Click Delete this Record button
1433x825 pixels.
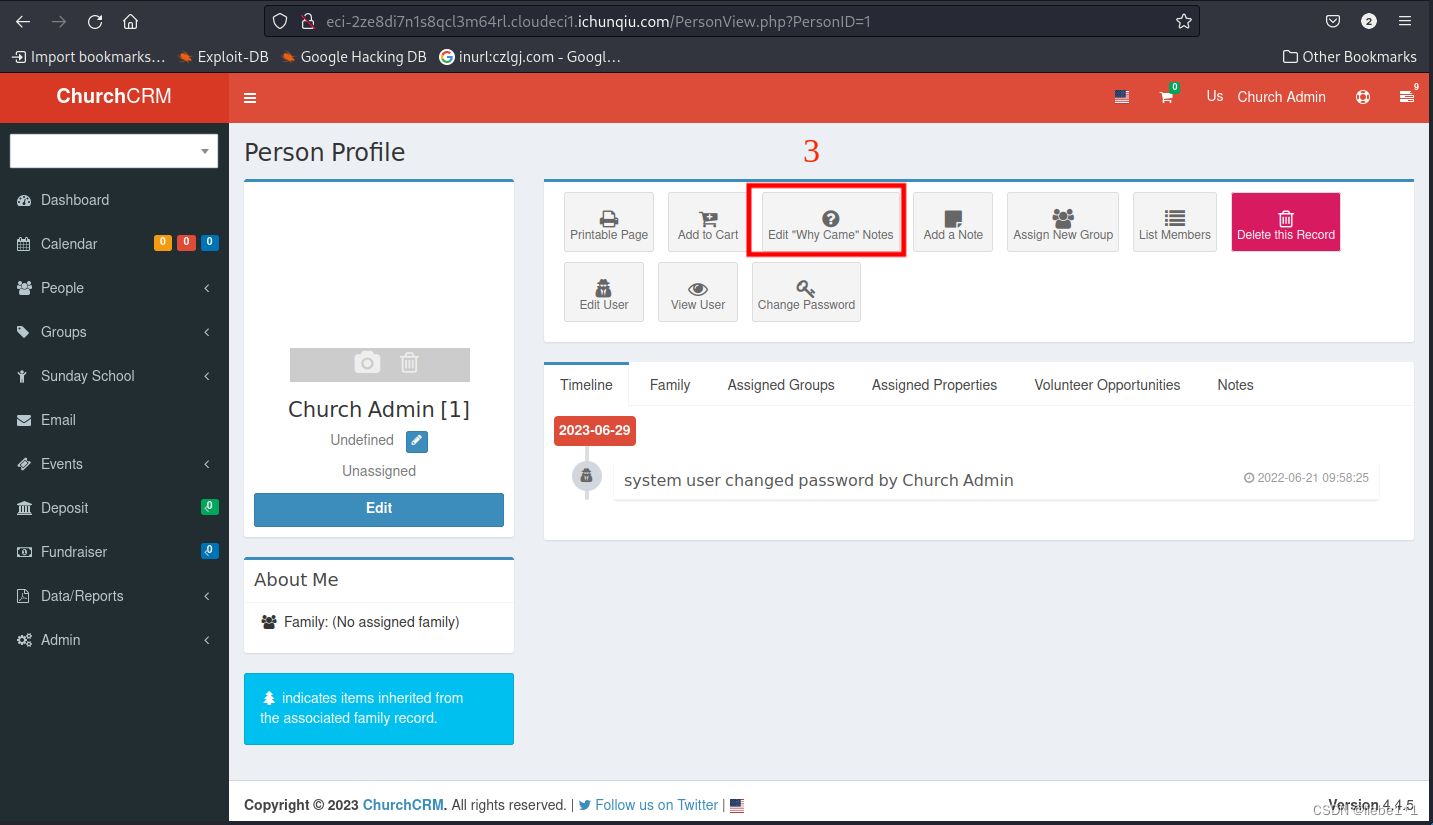pyautogui.click(x=1286, y=222)
